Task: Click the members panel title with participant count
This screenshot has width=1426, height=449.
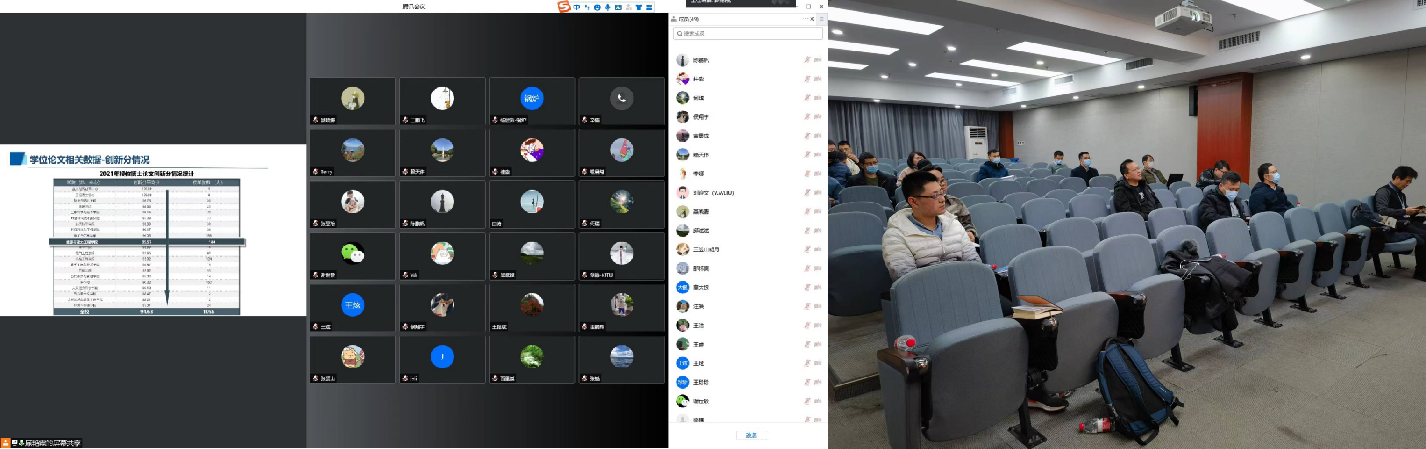Action: 689,18
